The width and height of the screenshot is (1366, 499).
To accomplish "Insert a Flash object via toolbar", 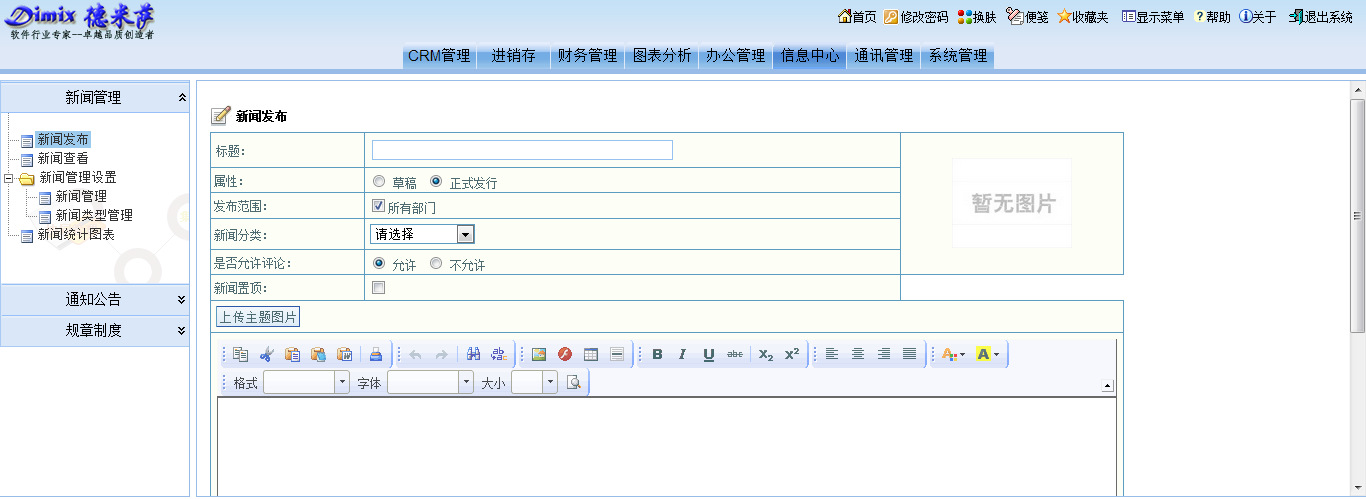I will 565,354.
